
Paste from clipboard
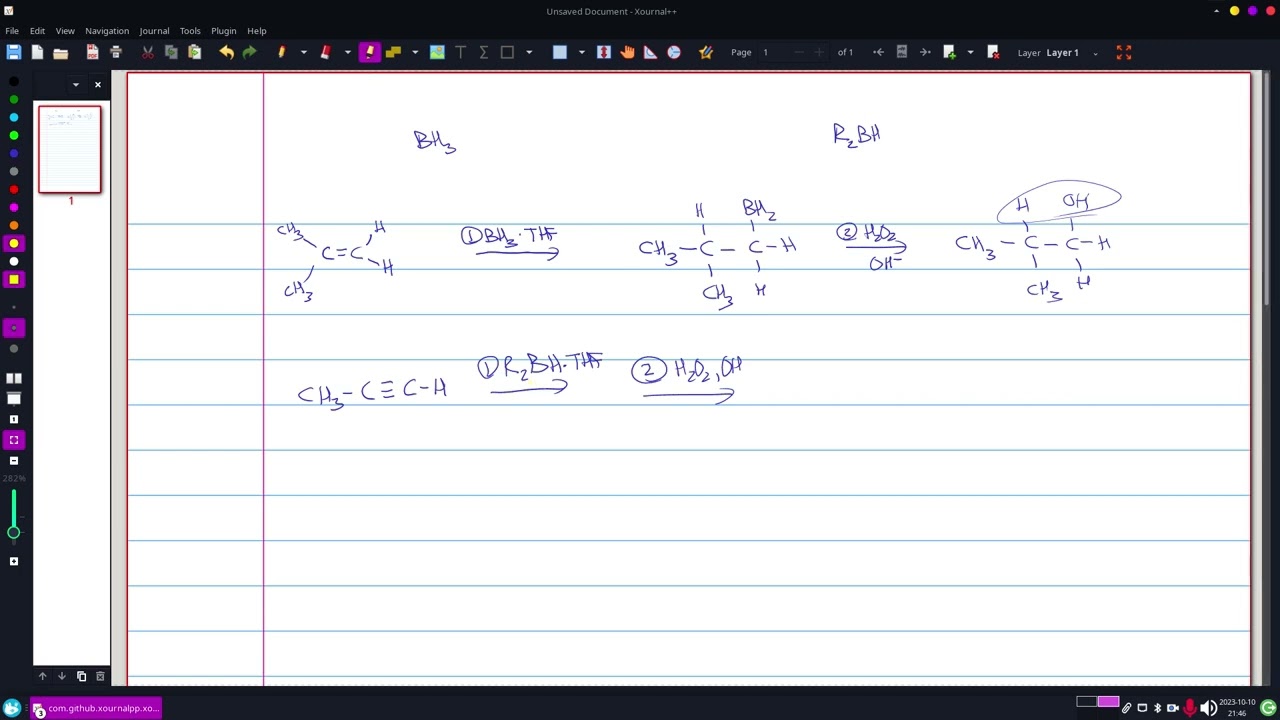(x=195, y=52)
